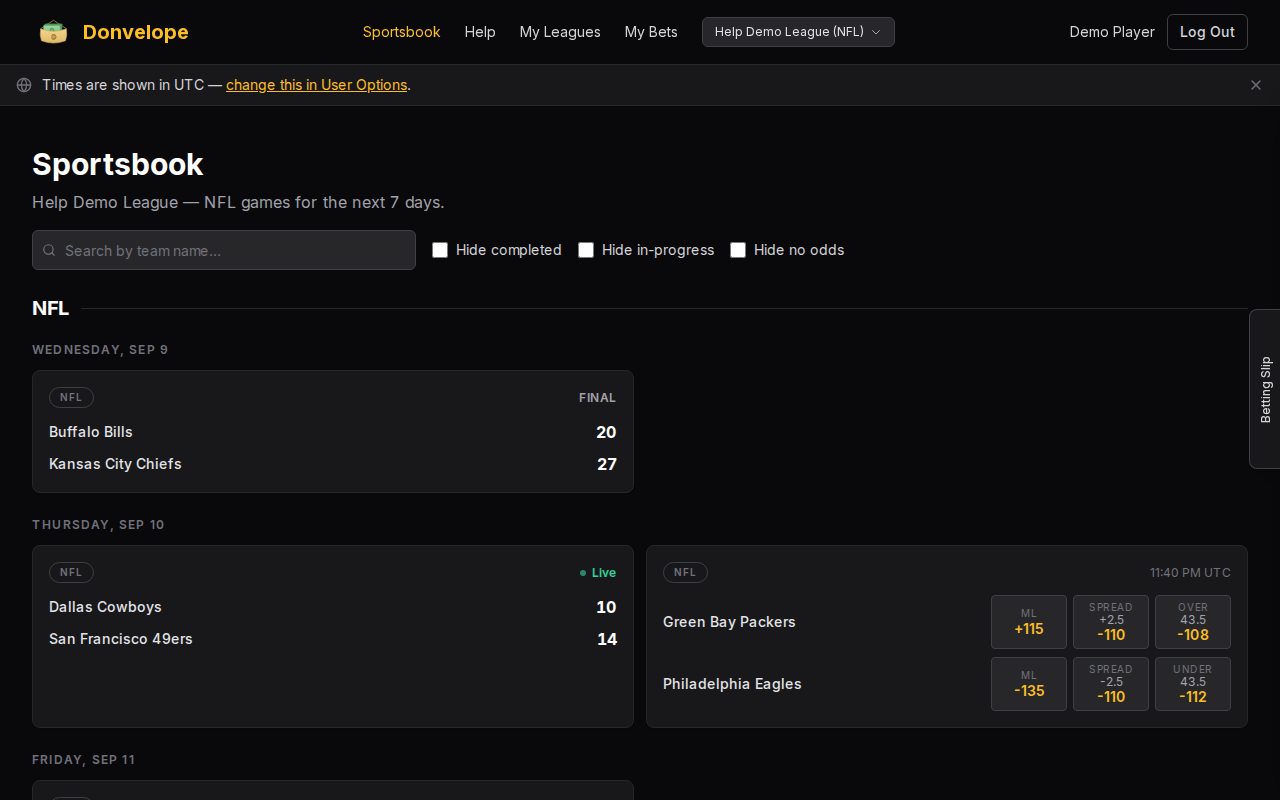1280x800 pixels.
Task: Select Green Bay Packers ML +115 bet
Action: 1029,622
